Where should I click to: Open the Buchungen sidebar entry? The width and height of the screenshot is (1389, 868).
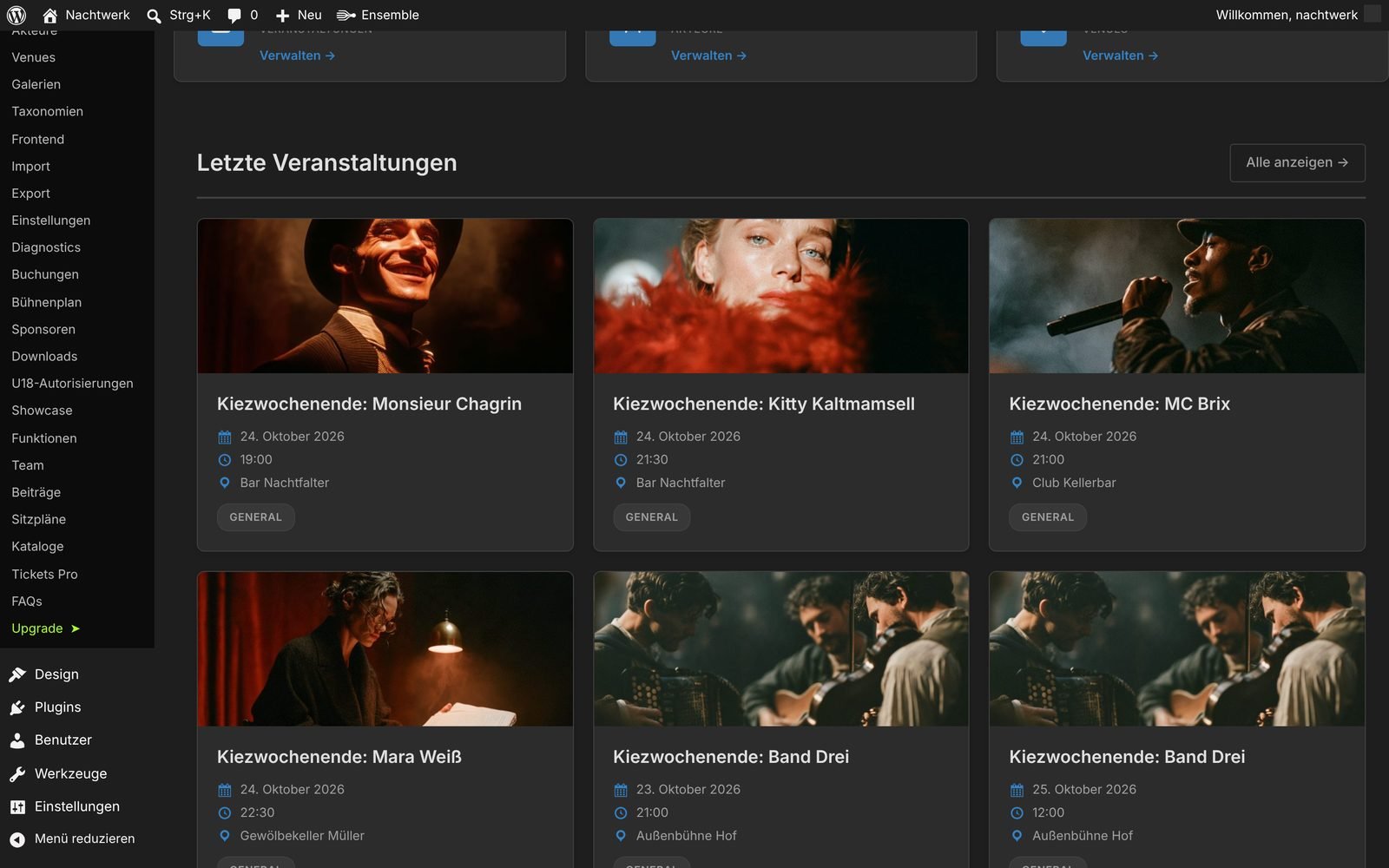(x=45, y=274)
